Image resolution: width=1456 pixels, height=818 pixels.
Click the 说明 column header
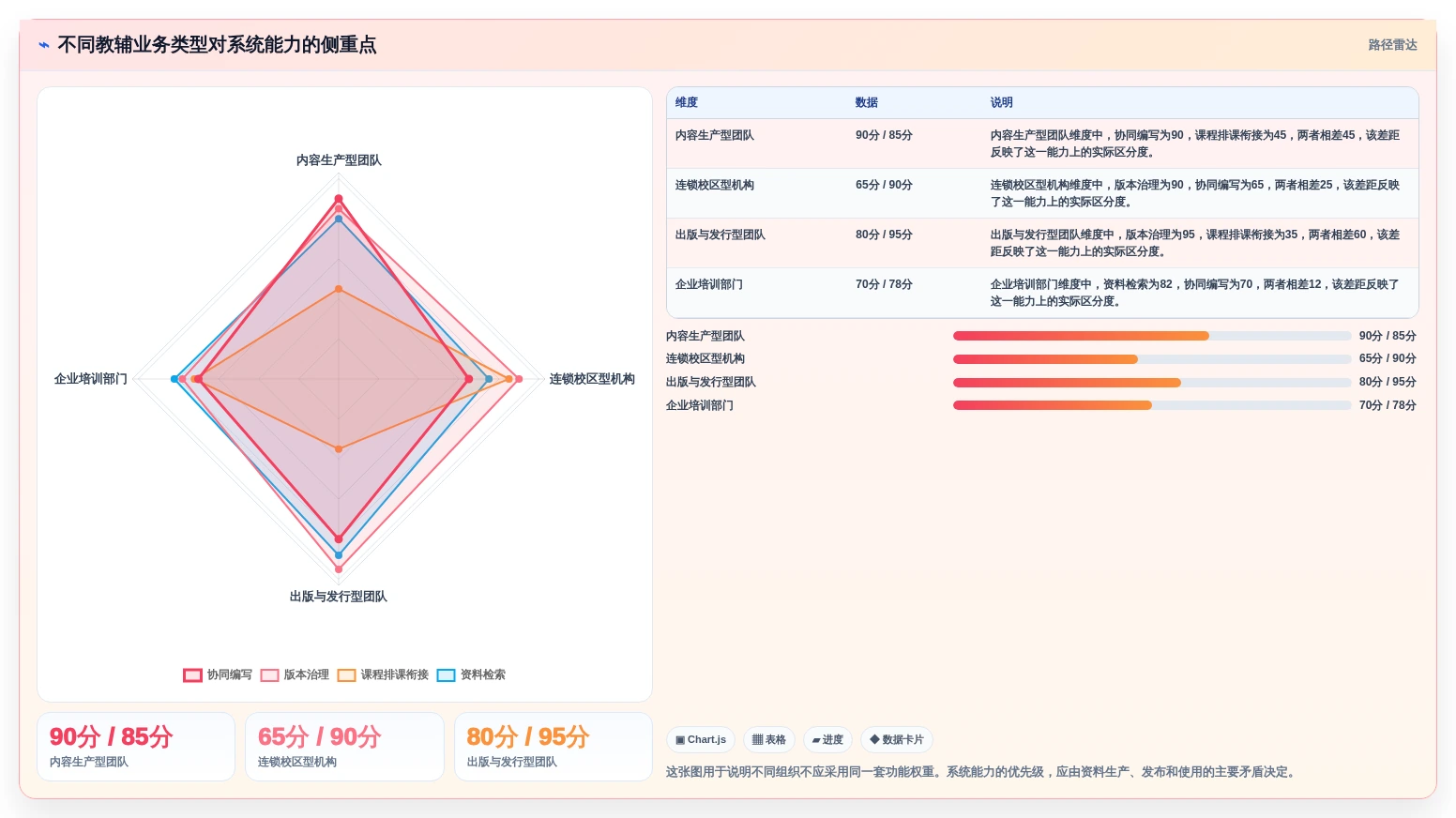point(1002,103)
